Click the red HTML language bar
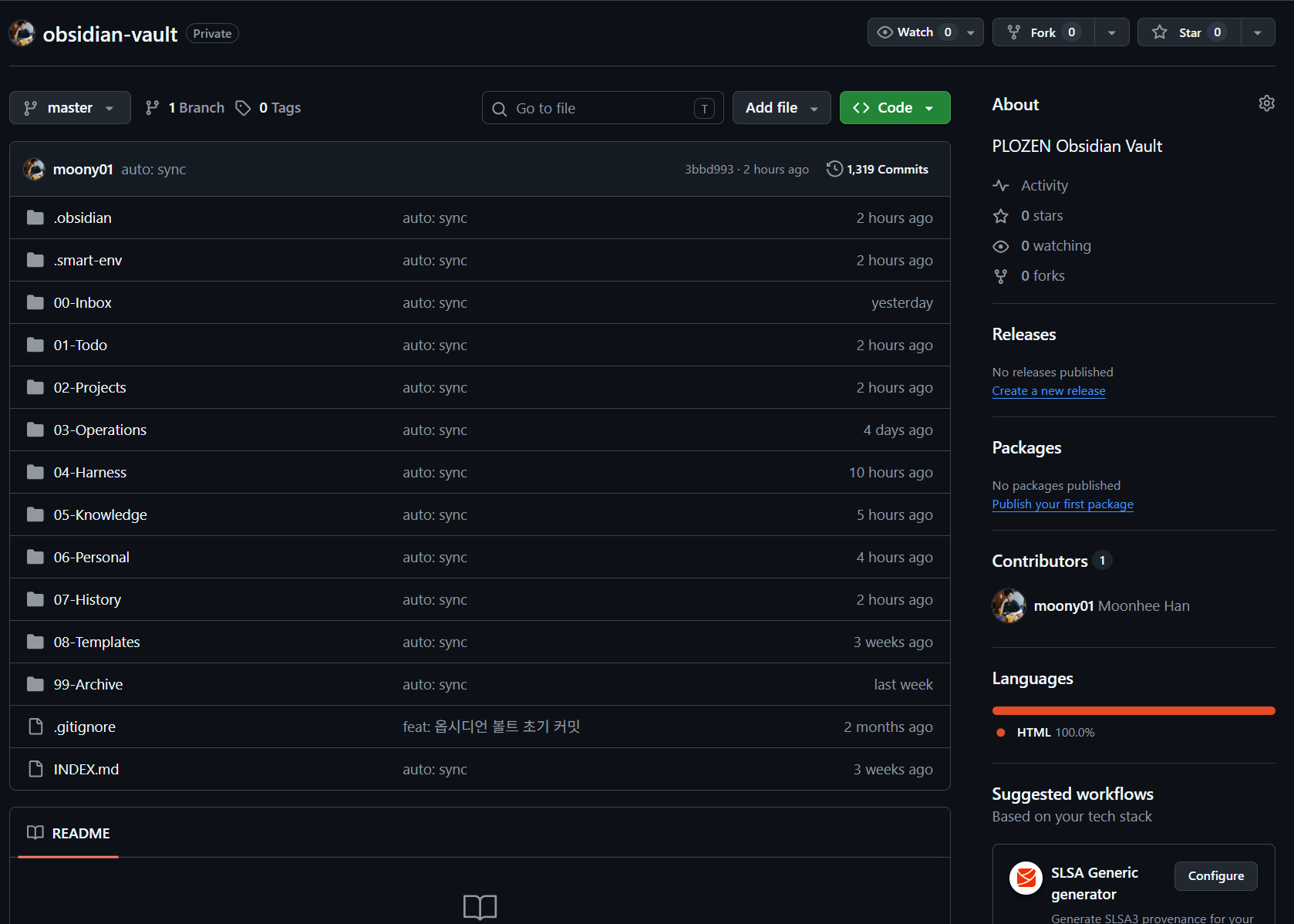This screenshot has width=1294, height=924. click(x=1134, y=710)
